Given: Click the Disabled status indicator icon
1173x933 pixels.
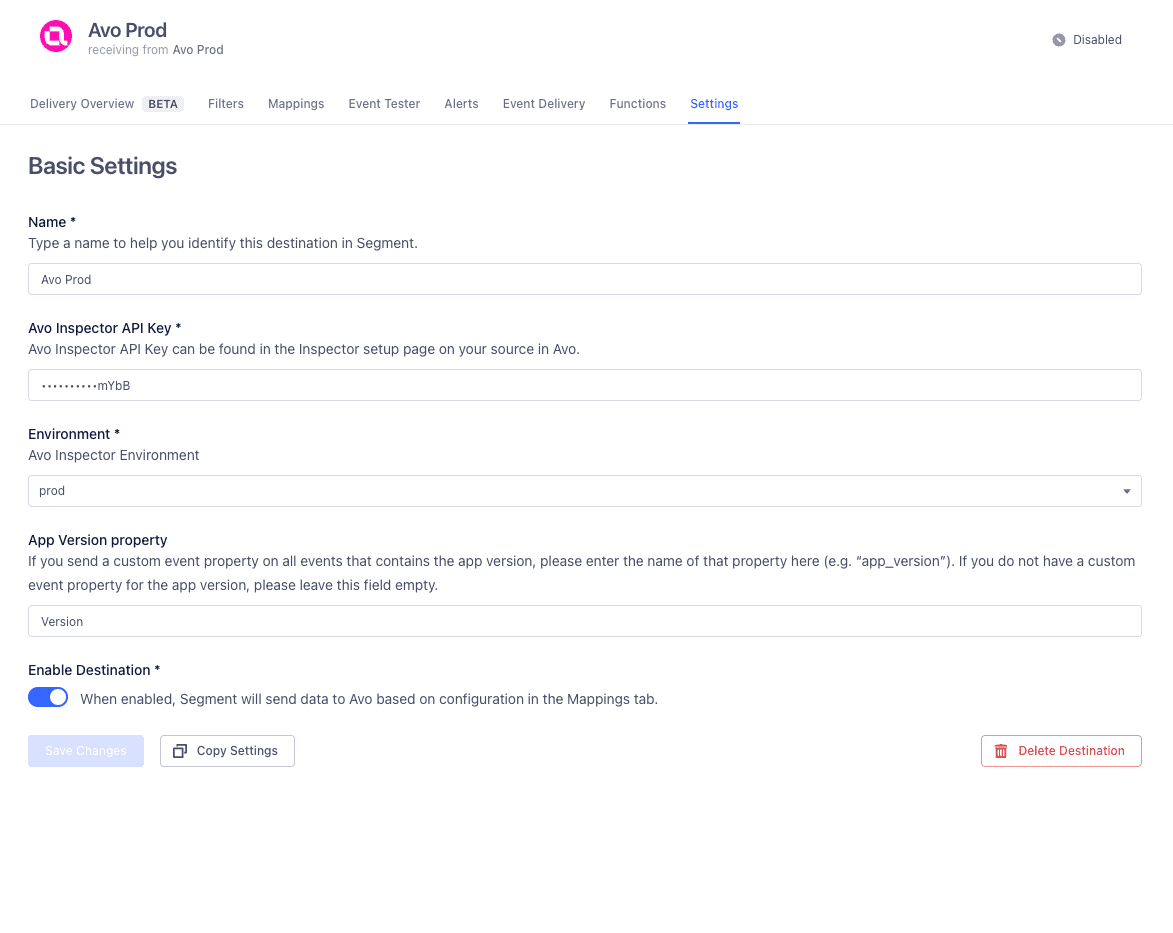Looking at the screenshot, I should coord(1057,40).
